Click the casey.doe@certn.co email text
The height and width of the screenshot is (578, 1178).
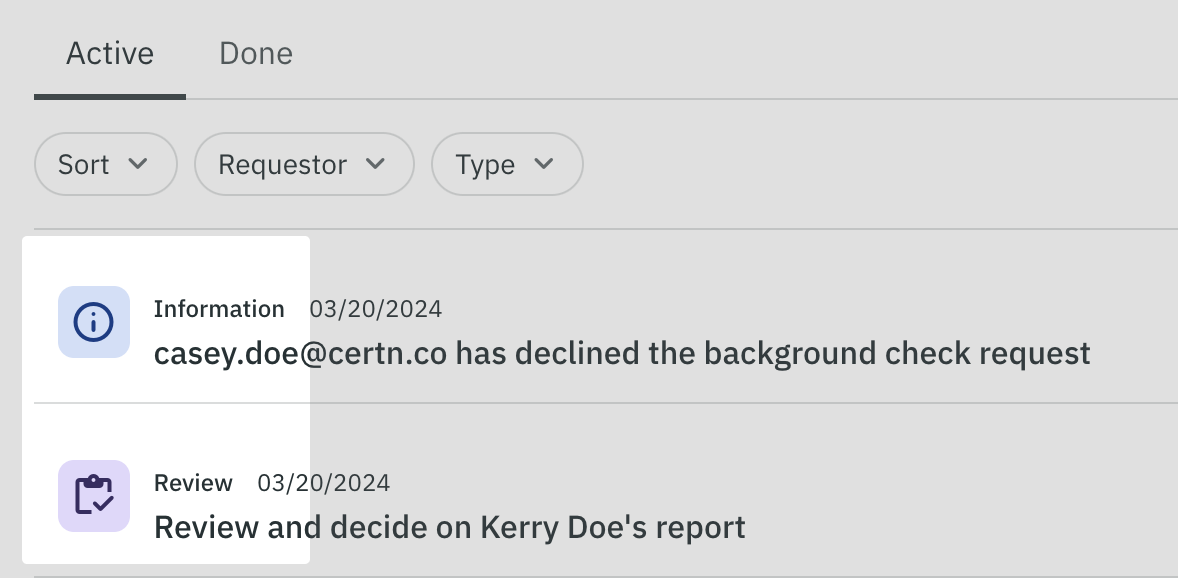click(302, 353)
